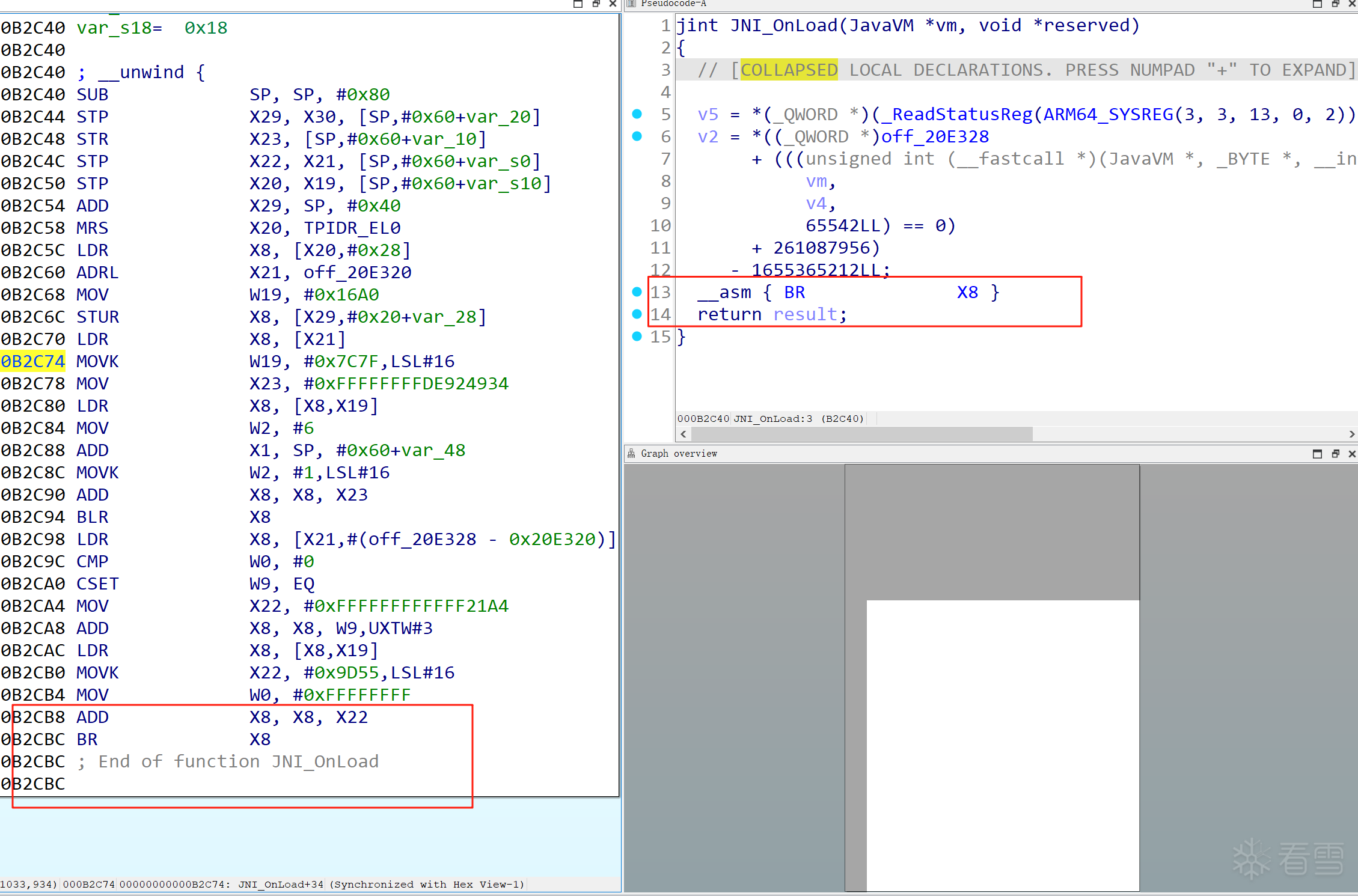Click off_20E328 in pseudocode line 6
The width and height of the screenshot is (1358, 896).
(x=935, y=137)
